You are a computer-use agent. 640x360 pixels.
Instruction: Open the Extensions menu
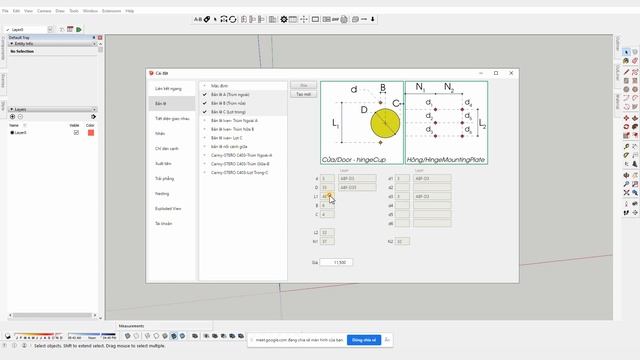[111, 11]
